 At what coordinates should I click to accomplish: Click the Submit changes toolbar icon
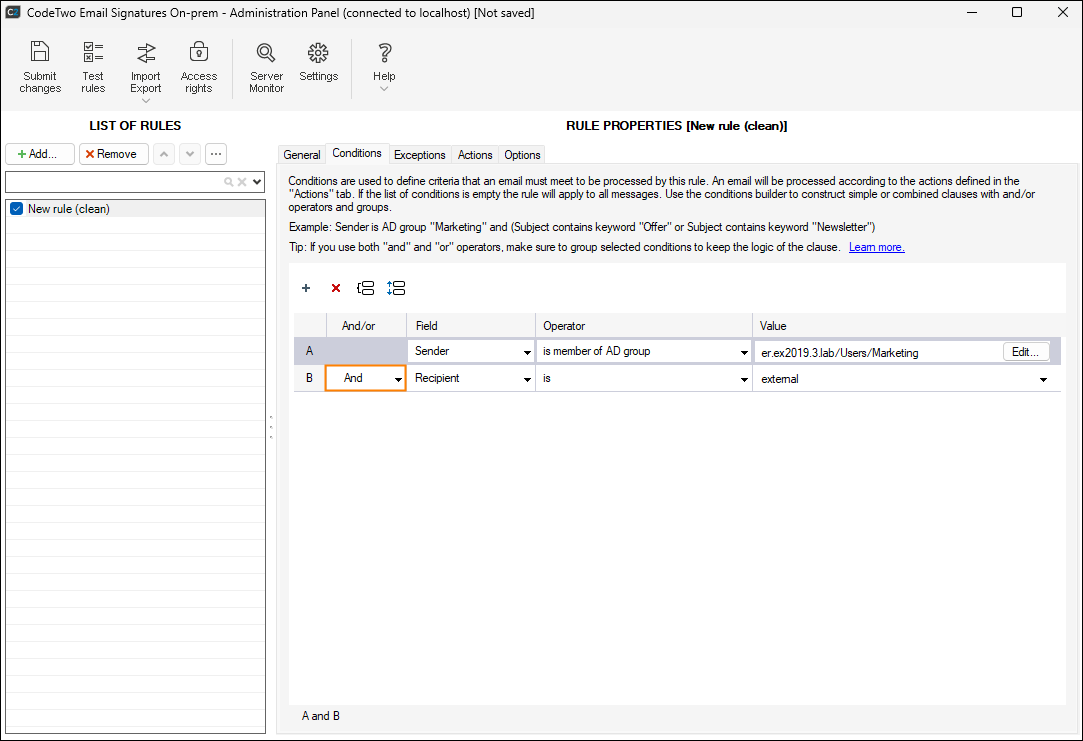pyautogui.click(x=40, y=67)
